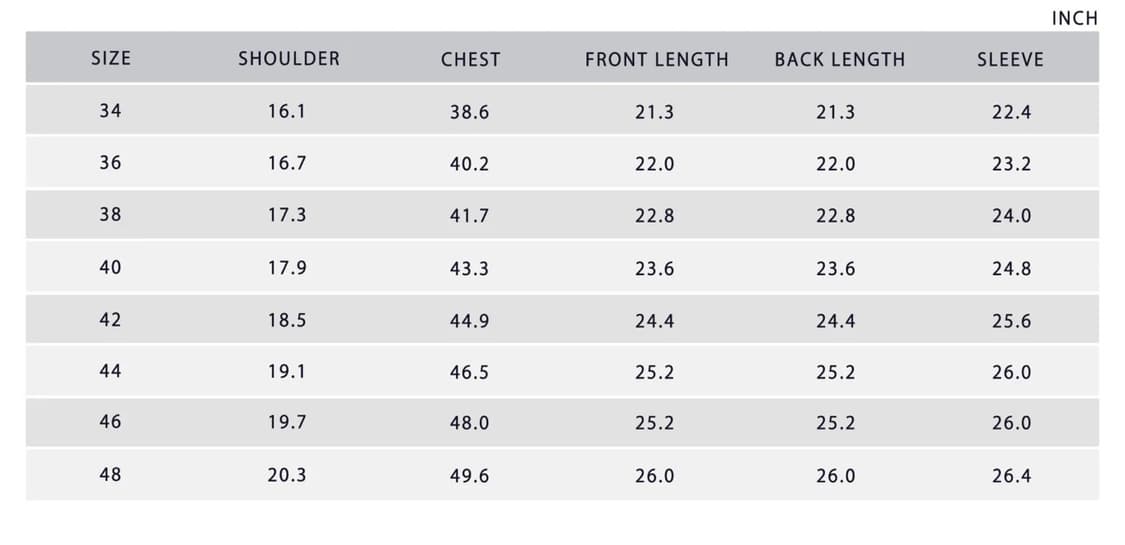
Task: Click the BACK LENGTH column header
Action: 839,59
